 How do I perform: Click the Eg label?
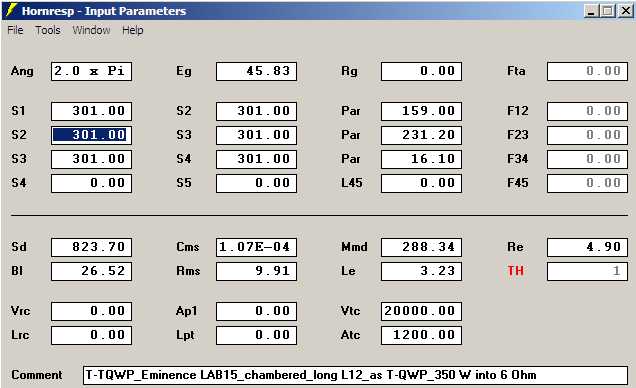184,71
